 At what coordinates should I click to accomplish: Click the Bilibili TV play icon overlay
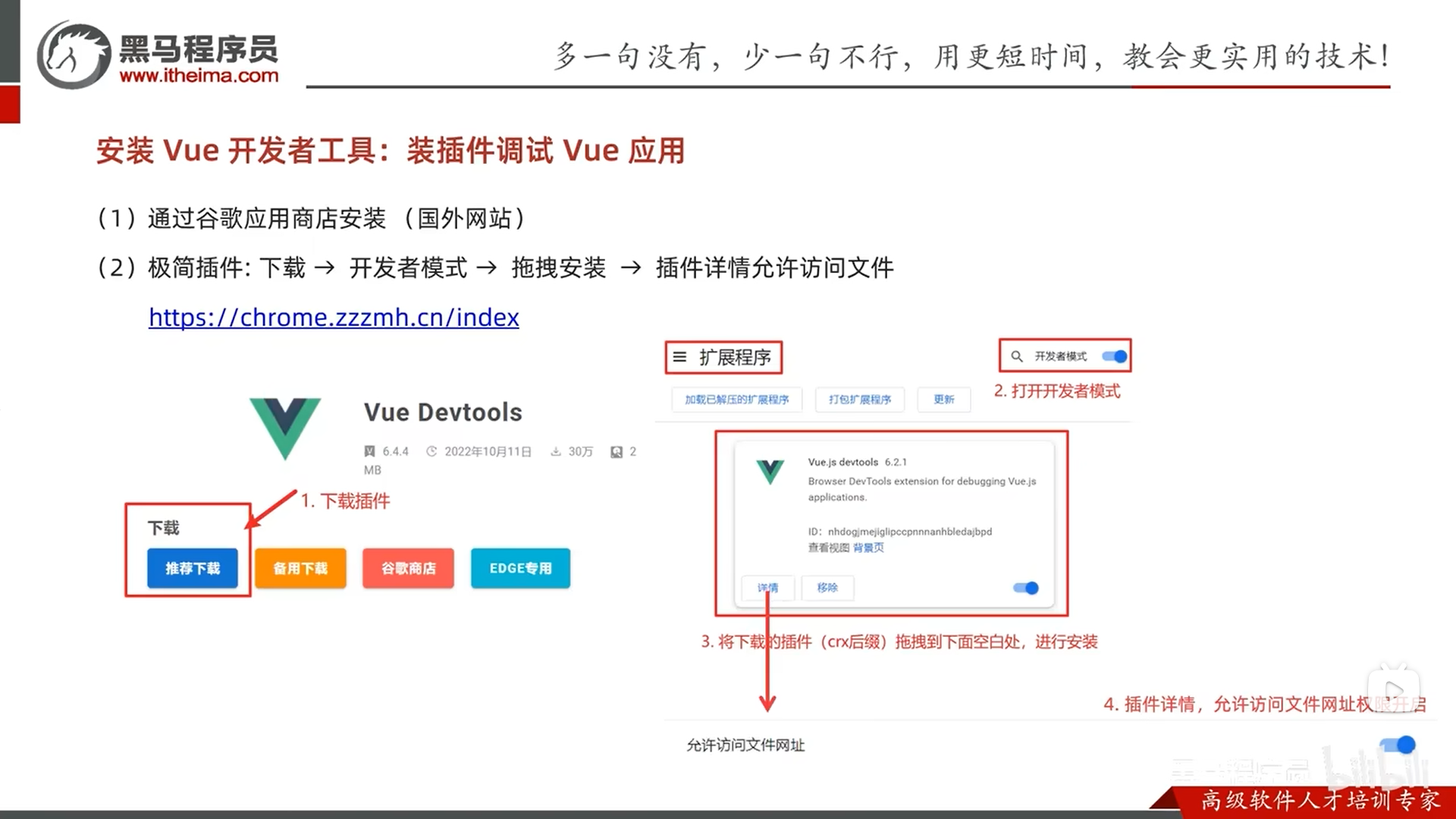[1393, 690]
